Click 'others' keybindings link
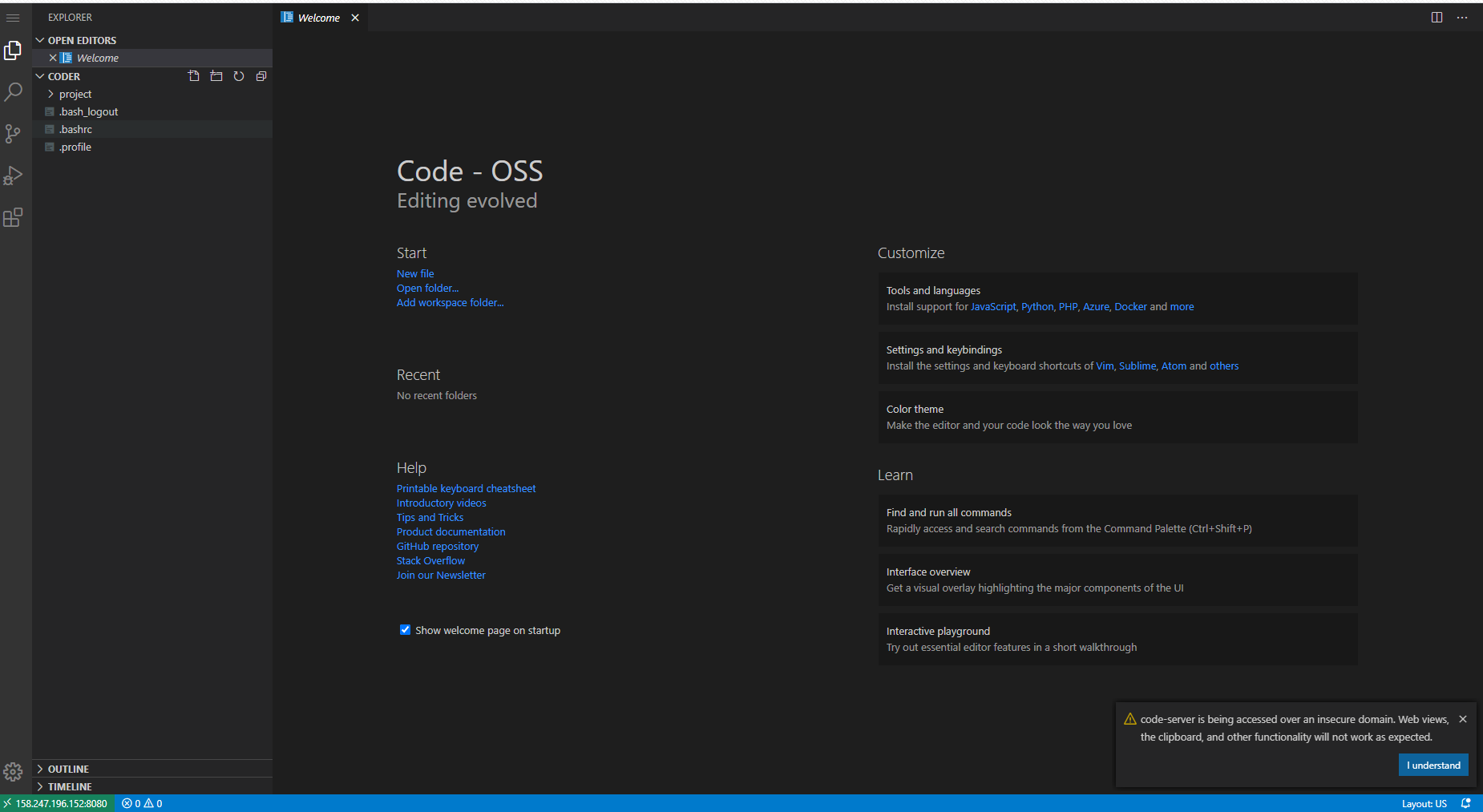The image size is (1483, 812). [1224, 366]
